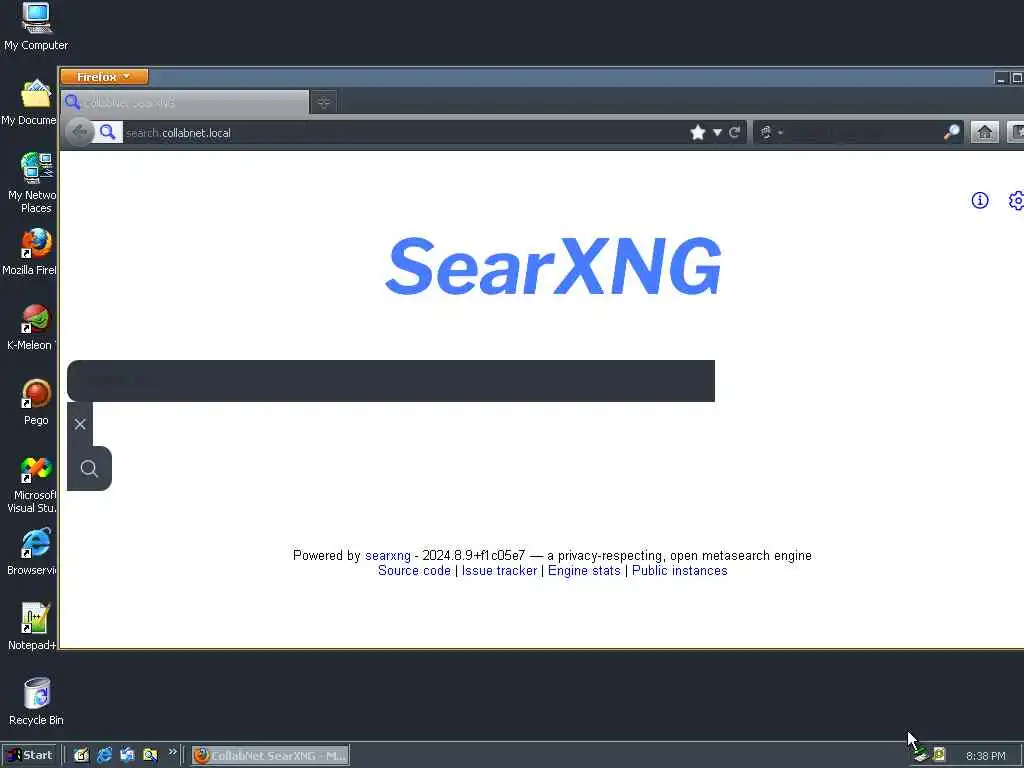Launch Internet Explorer from quick launch
Screen dimensions: 1024x768
[104, 756]
